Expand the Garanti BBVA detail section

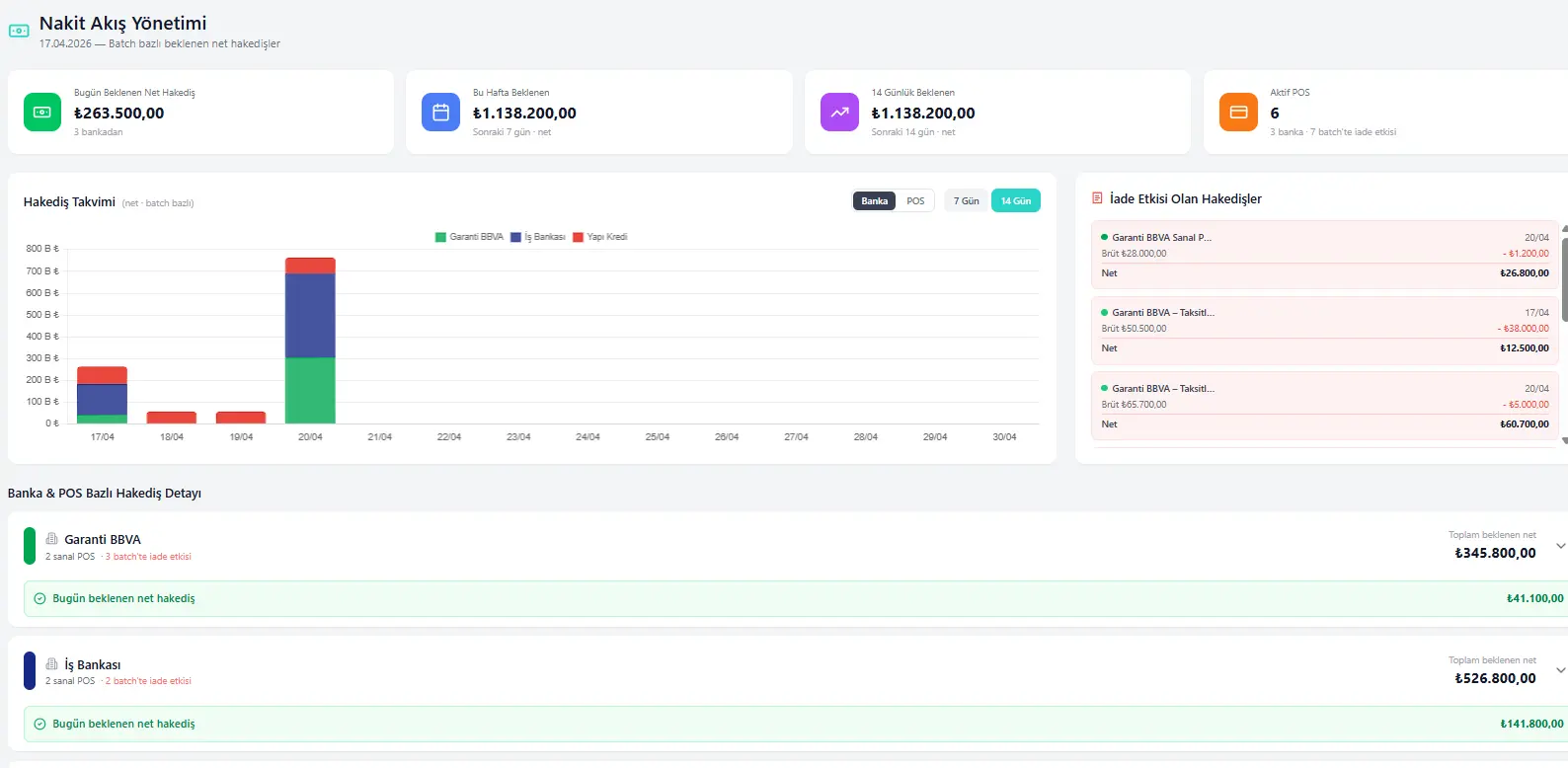pyautogui.click(x=1560, y=546)
